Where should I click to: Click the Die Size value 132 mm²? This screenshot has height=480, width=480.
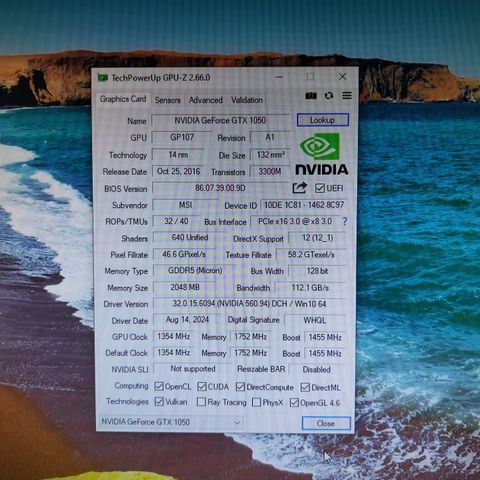pyautogui.click(x=270, y=155)
